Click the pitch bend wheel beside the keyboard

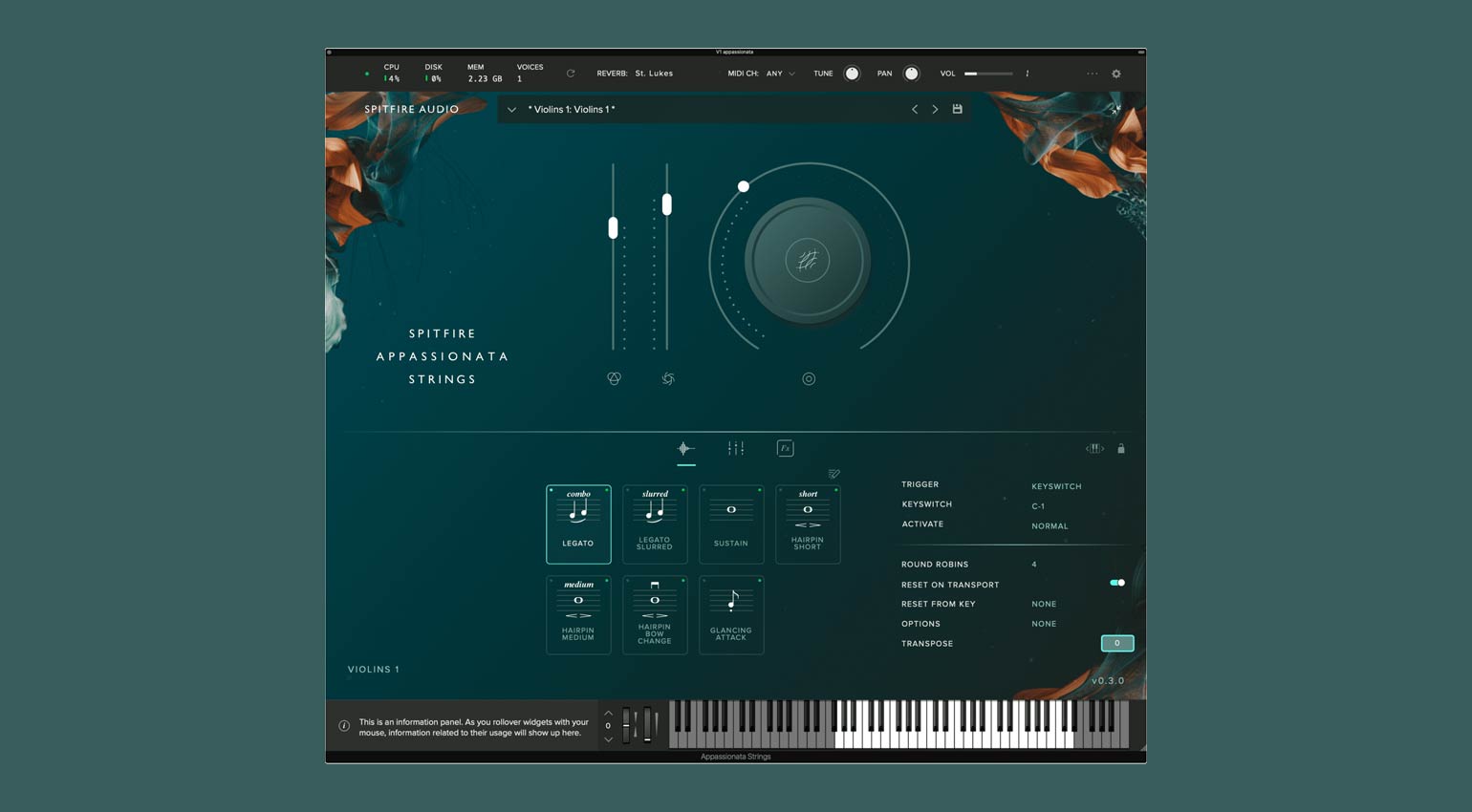click(627, 725)
